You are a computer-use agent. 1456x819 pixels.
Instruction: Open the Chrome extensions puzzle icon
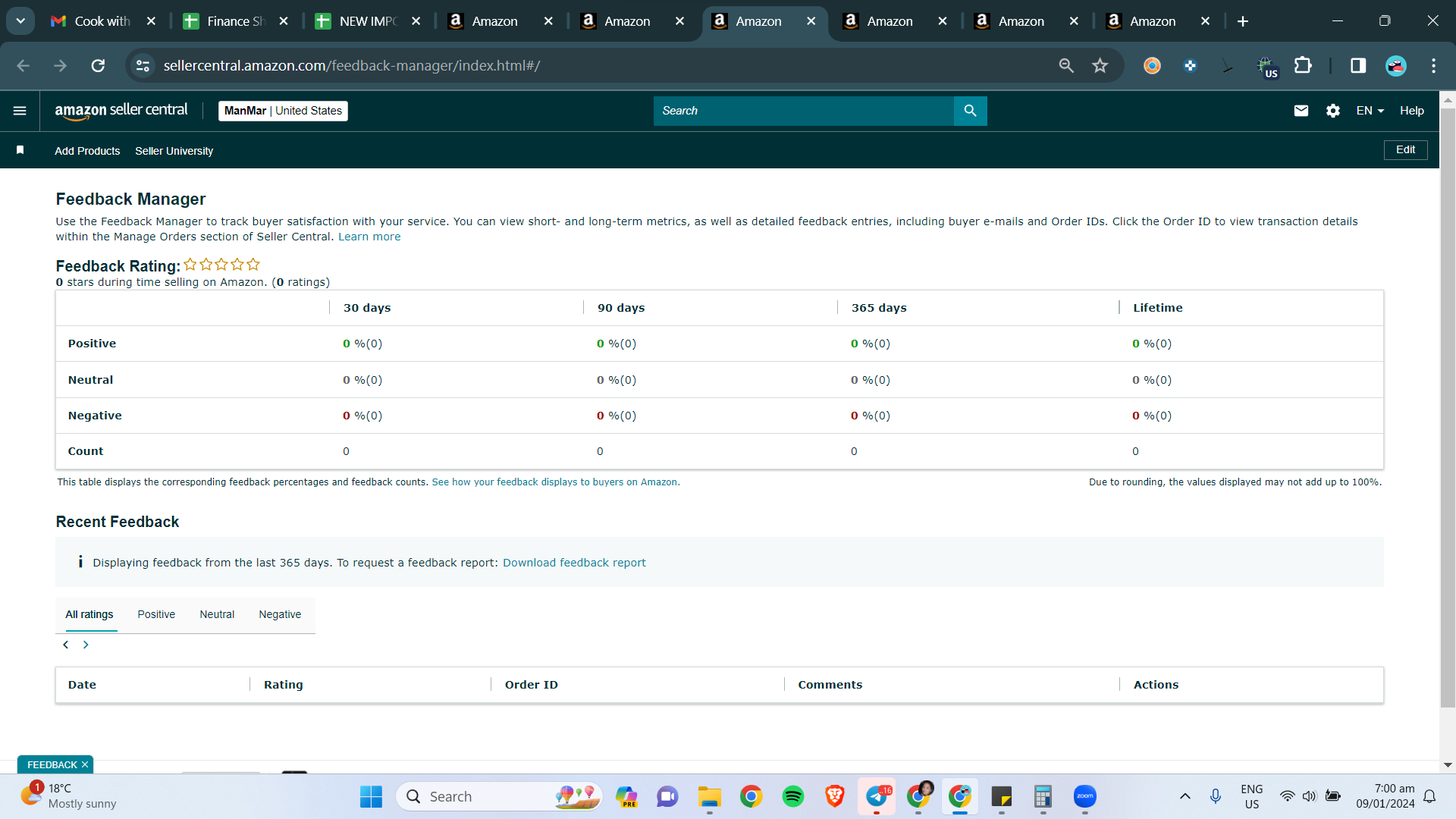pyautogui.click(x=1303, y=66)
